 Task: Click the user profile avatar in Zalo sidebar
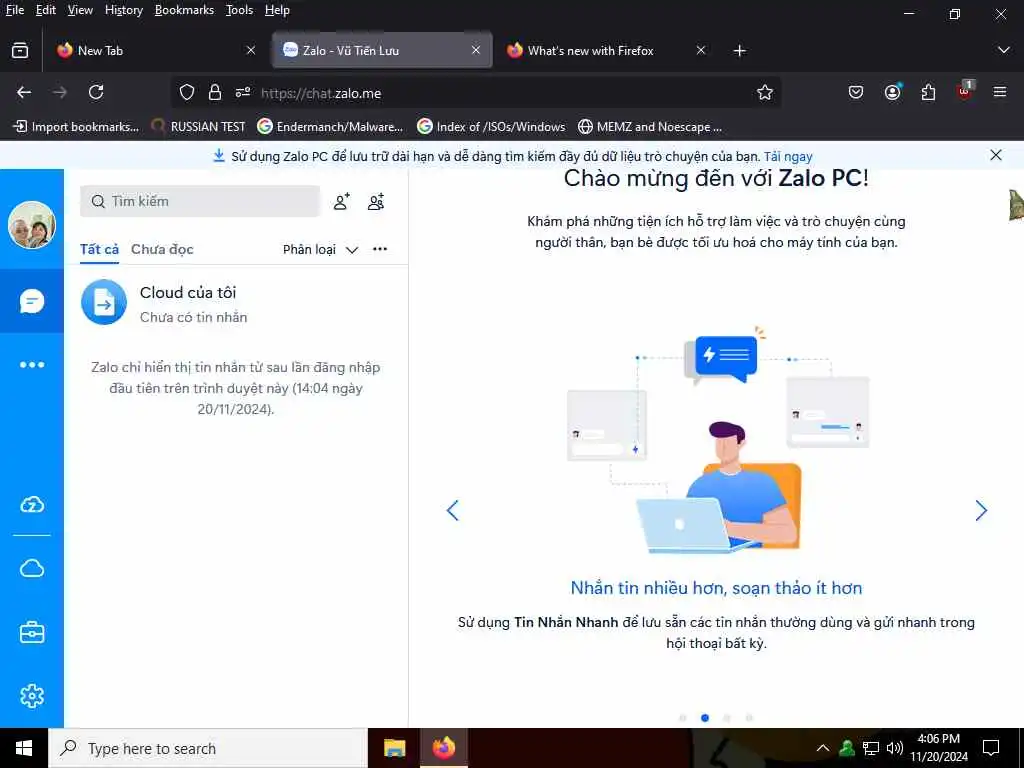coord(31,225)
